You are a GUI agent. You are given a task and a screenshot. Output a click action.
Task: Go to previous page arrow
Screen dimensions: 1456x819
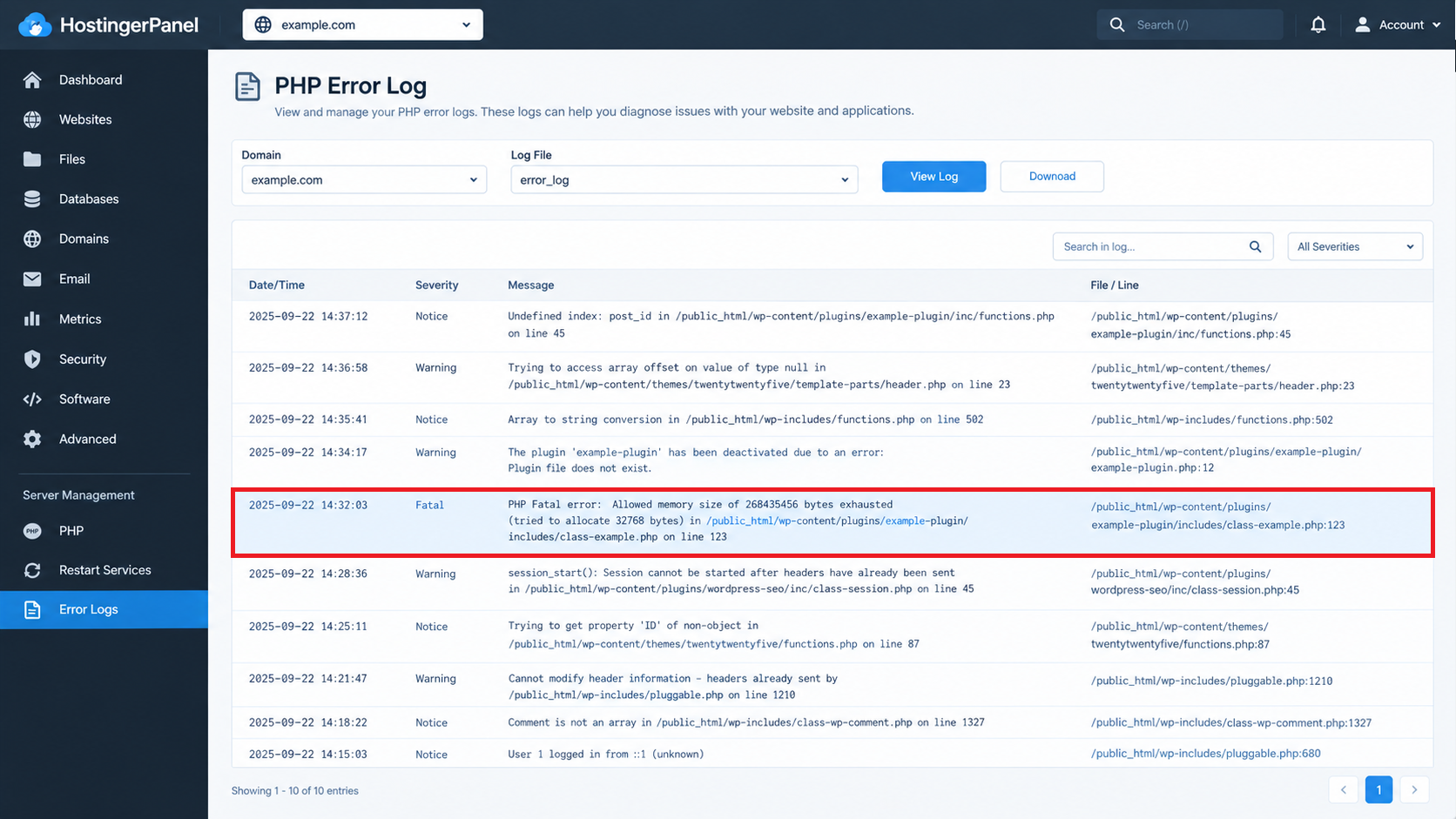(x=1344, y=789)
